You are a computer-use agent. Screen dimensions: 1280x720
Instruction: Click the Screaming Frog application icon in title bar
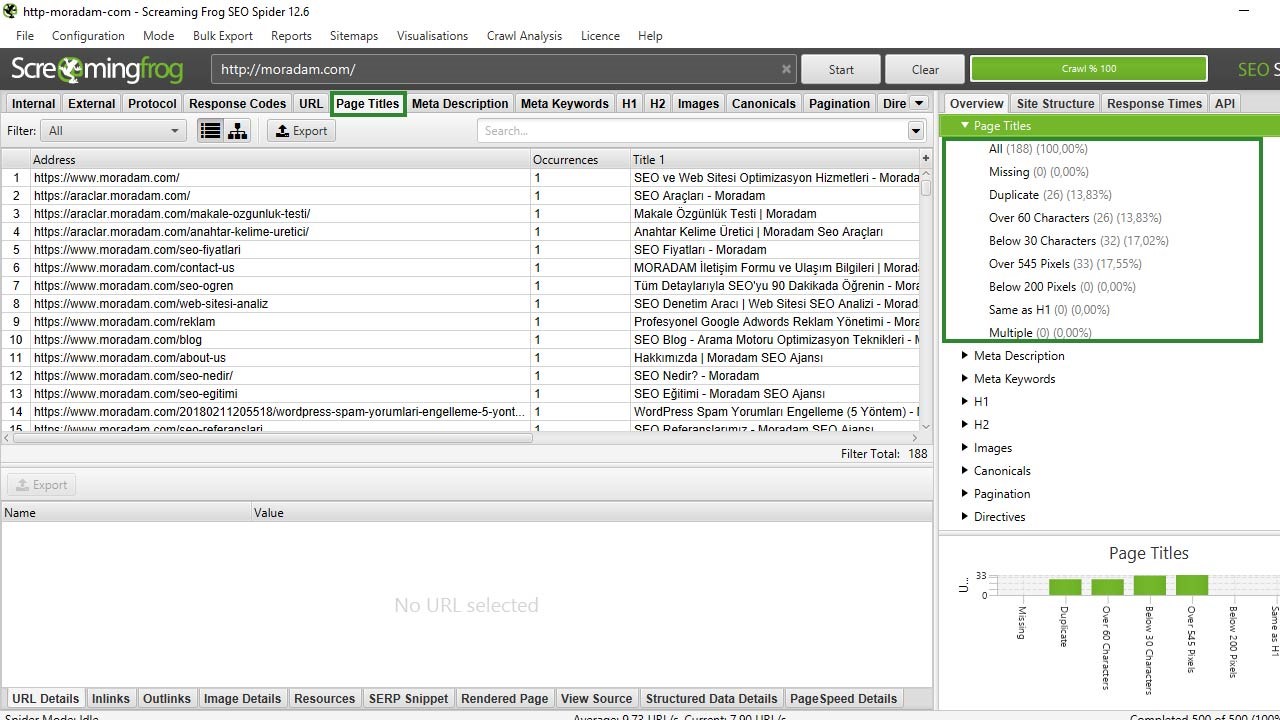tap(10, 12)
